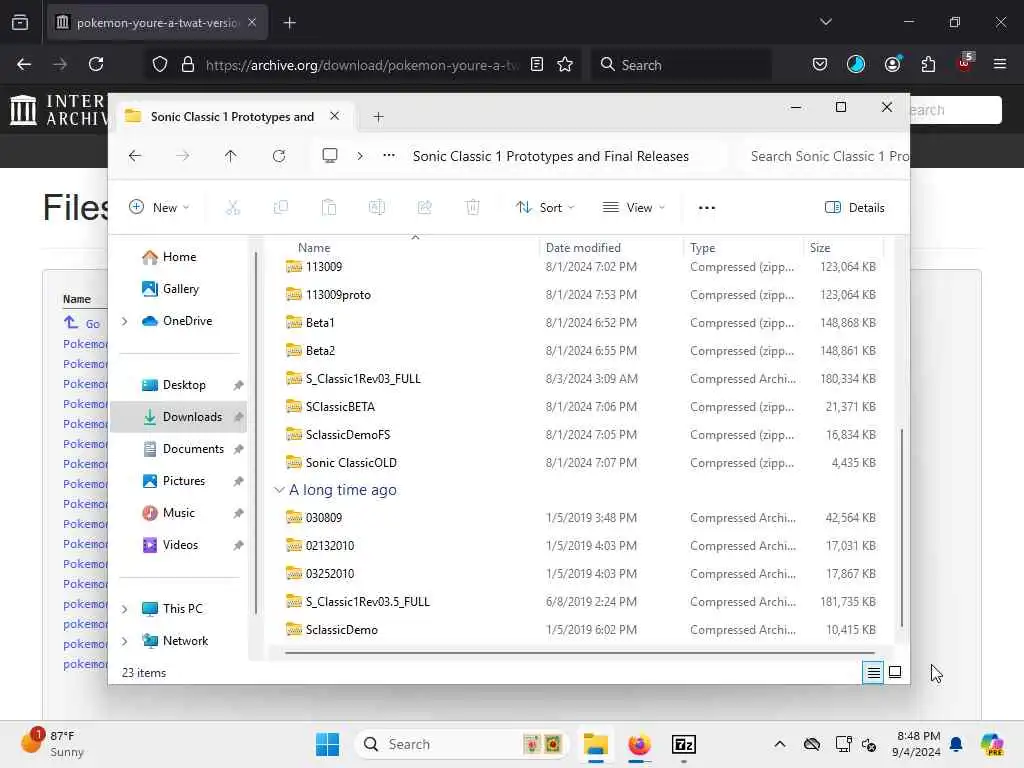The image size is (1024, 768).
Task: Click Search Sonic Classic 1 field
Action: click(824, 156)
